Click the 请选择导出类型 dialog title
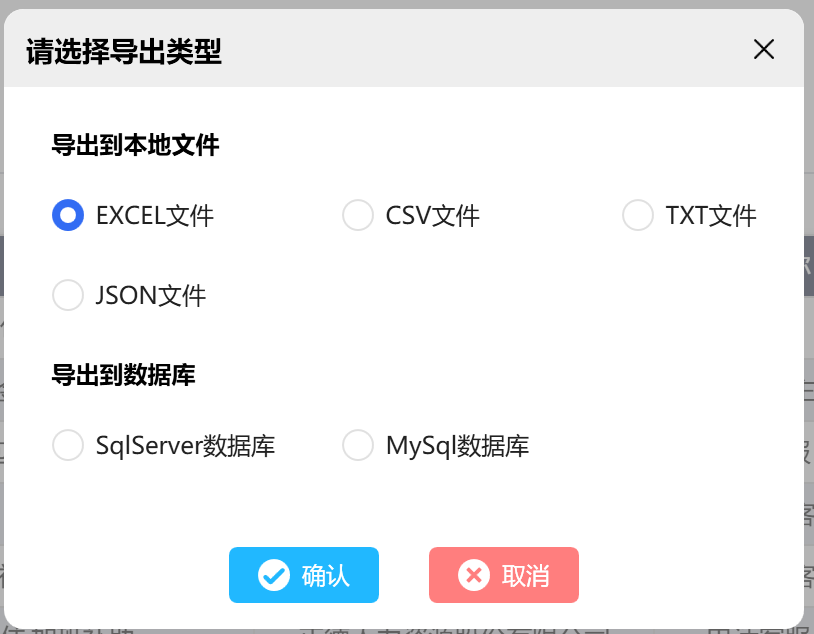The image size is (814, 634). (124, 51)
